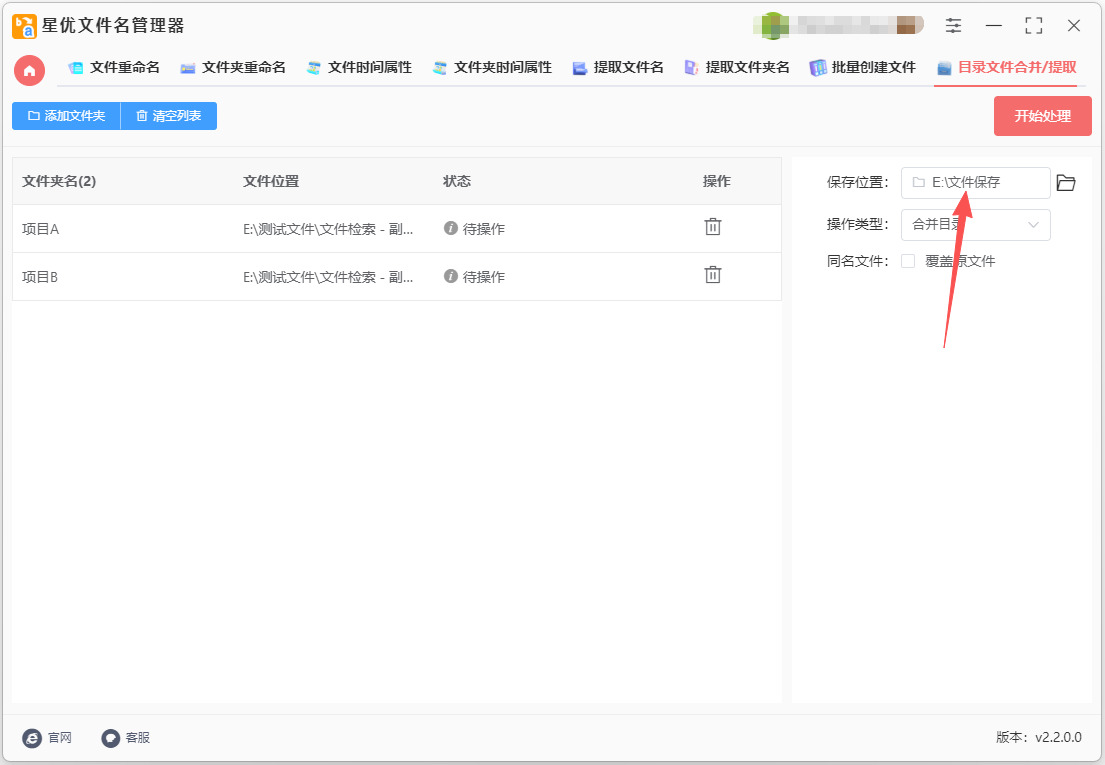This screenshot has width=1105, height=765.
Task: Click the 添加文件夹 button
Action: point(66,116)
